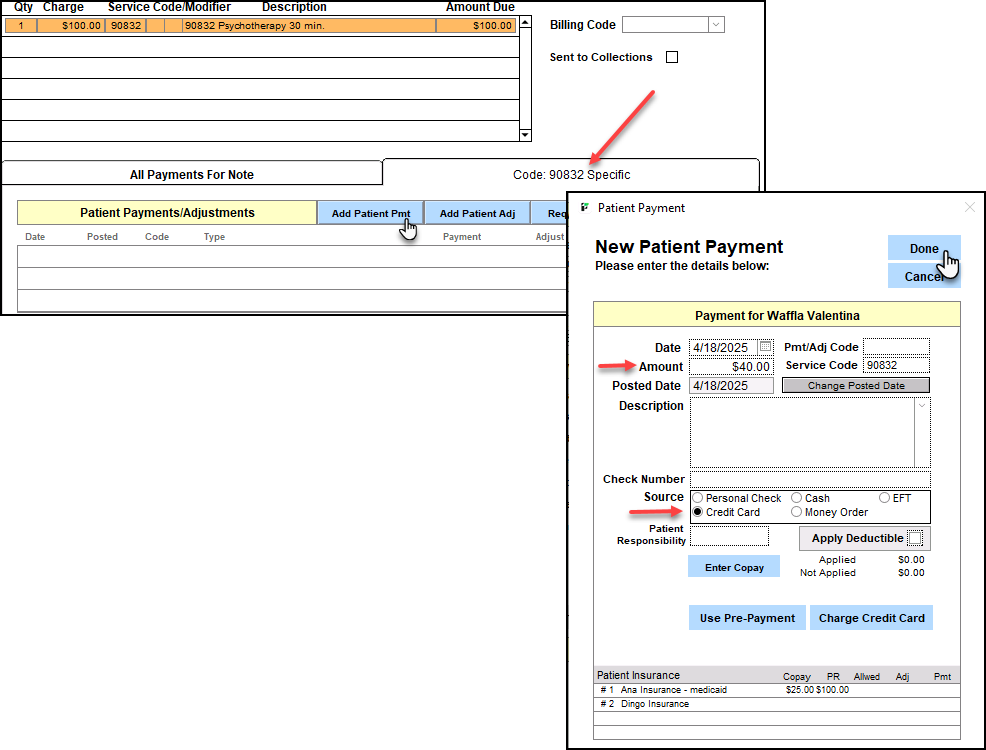Image resolution: width=986 pixels, height=750 pixels.
Task: Select Personal Check as payment source
Action: pyautogui.click(x=698, y=498)
